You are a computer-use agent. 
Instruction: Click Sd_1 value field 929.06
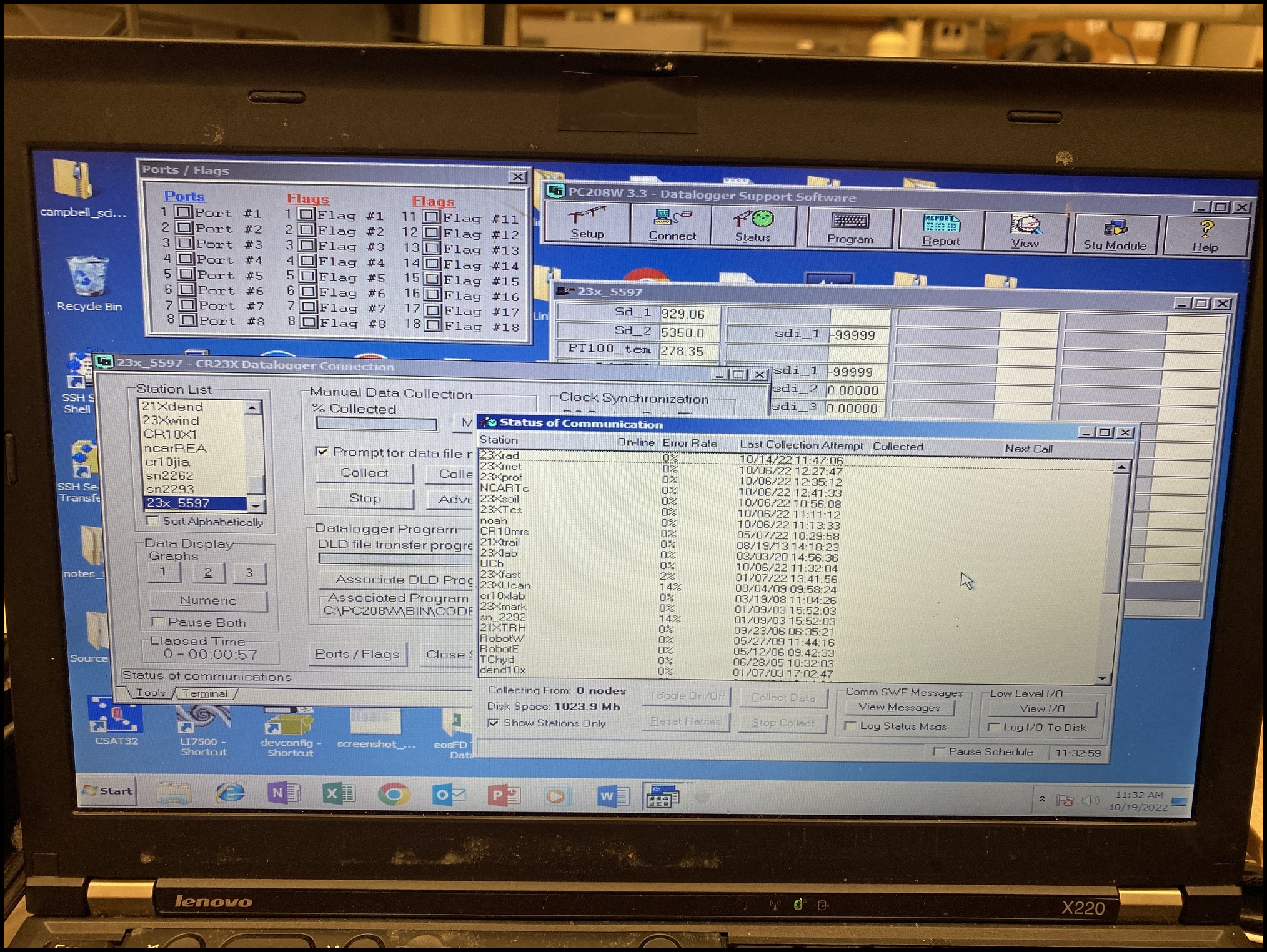[x=690, y=314]
